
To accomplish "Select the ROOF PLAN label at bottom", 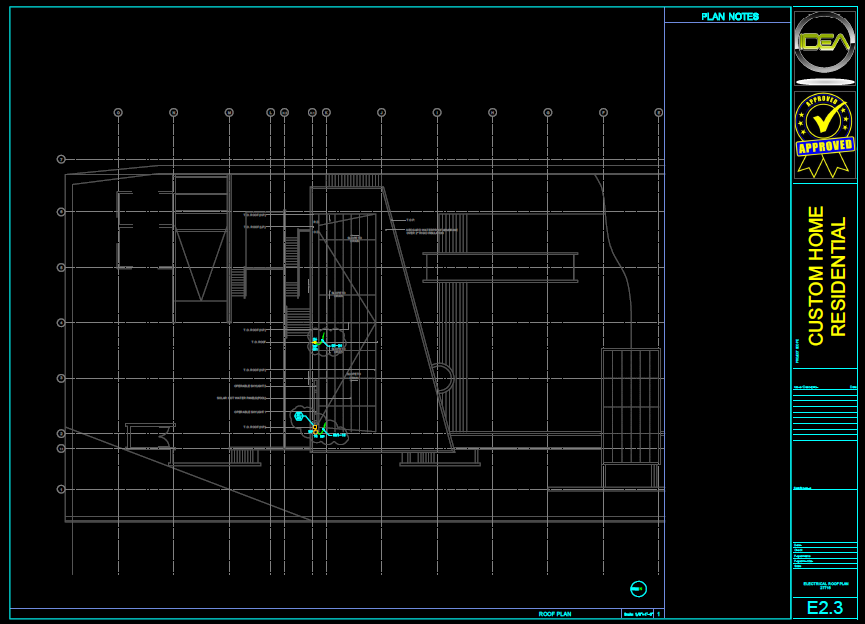I will (554, 613).
